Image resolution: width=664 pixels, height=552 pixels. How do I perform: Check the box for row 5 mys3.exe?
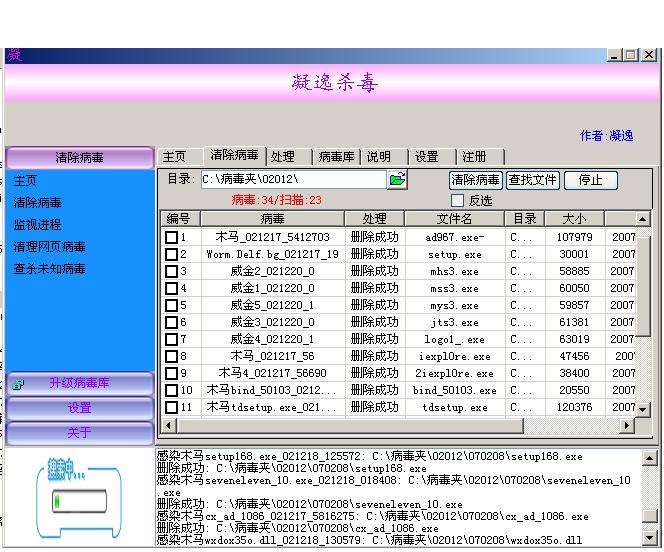171,305
